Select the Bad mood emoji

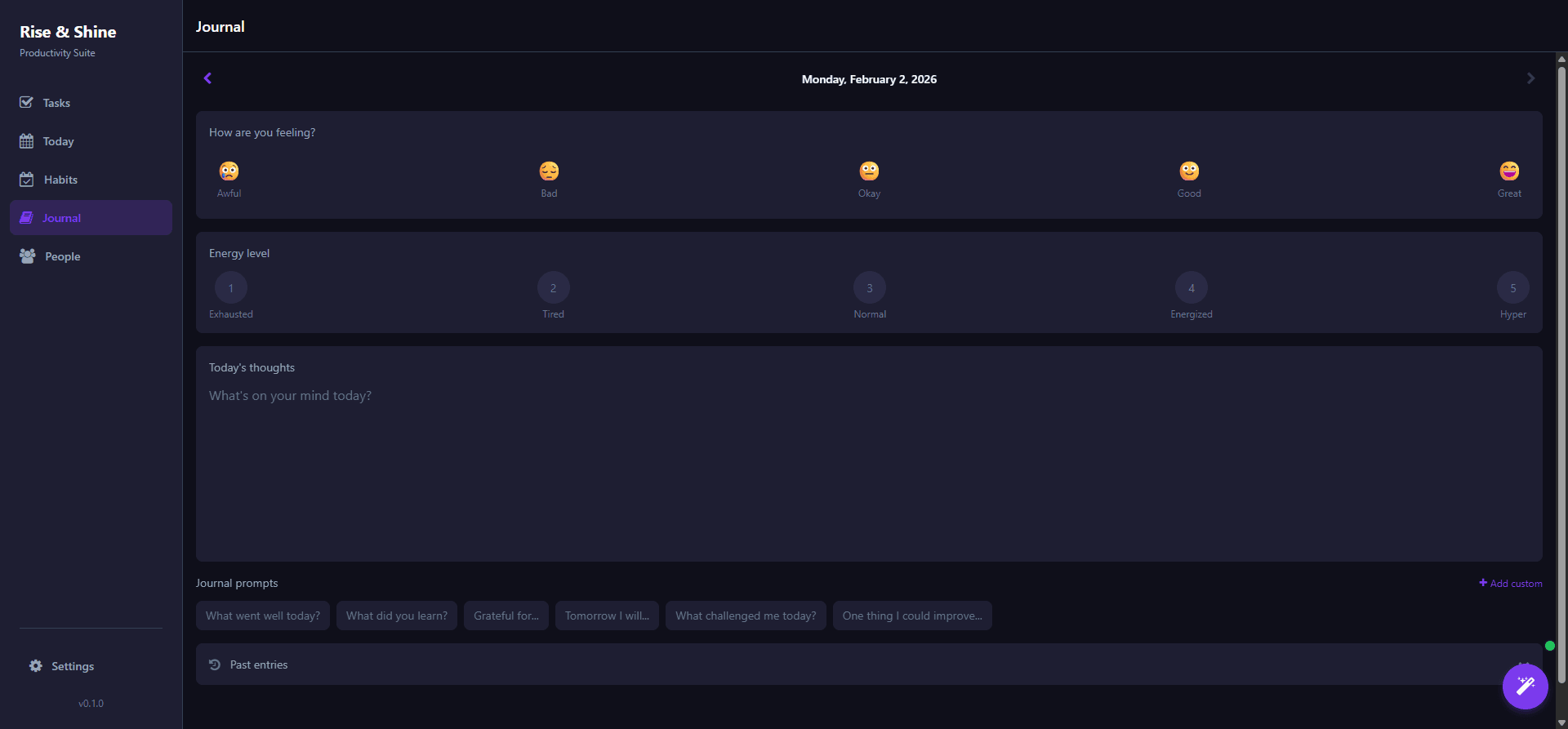(x=549, y=171)
